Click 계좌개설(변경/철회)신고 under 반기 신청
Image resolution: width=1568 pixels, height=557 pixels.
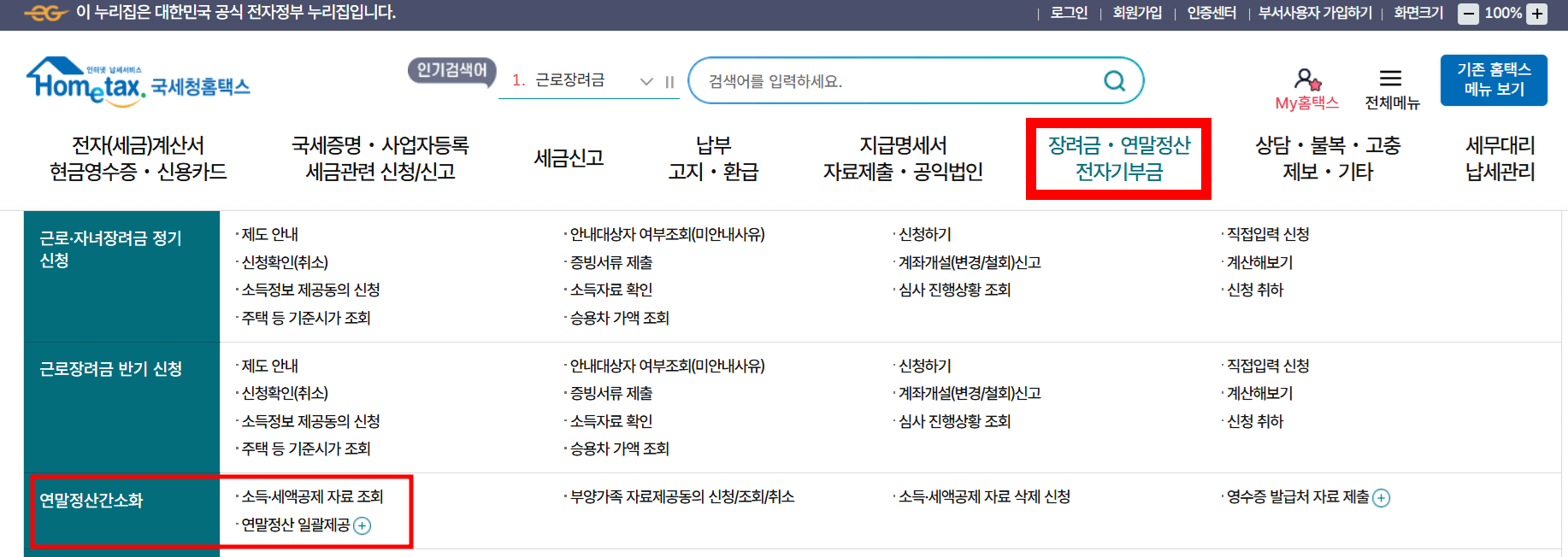coord(970,393)
